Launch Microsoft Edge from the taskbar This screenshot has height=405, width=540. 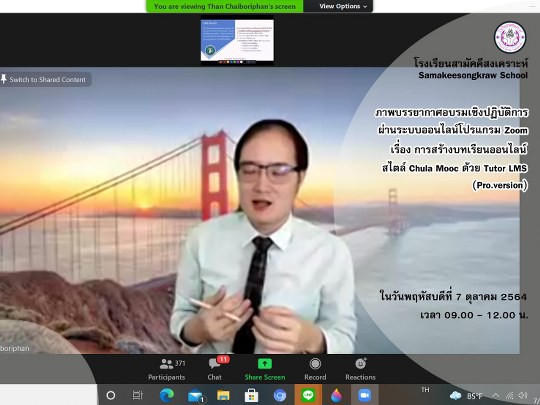(166, 395)
